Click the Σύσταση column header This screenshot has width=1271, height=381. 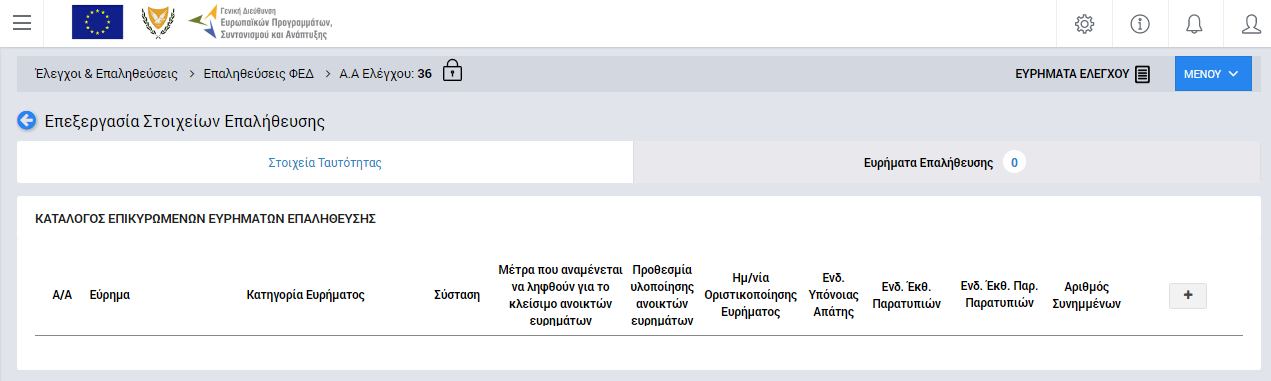(457, 296)
